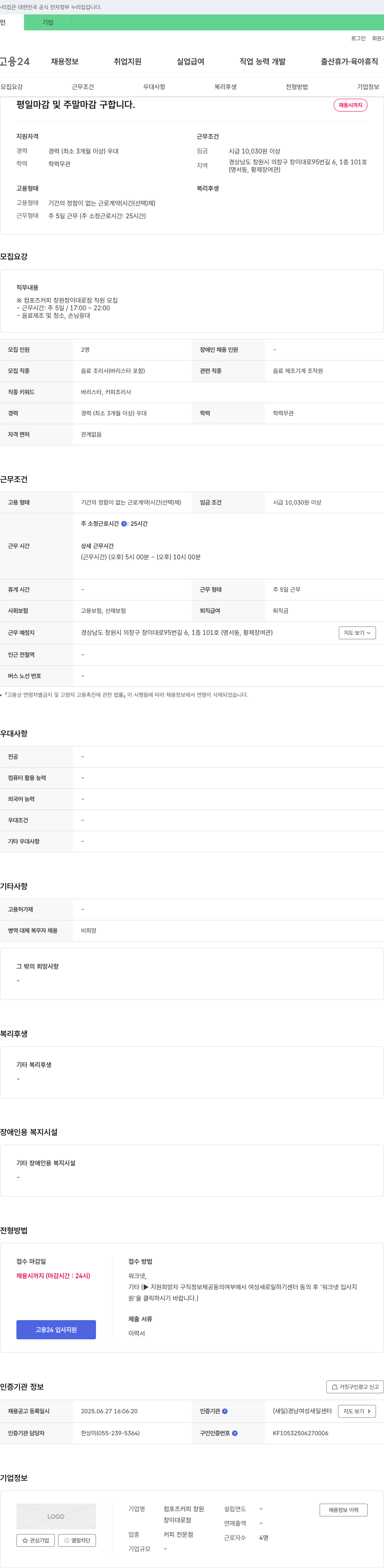Screen dimensions: 384x1568
Task: Open 취업지원 main menu
Action: coord(128,62)
